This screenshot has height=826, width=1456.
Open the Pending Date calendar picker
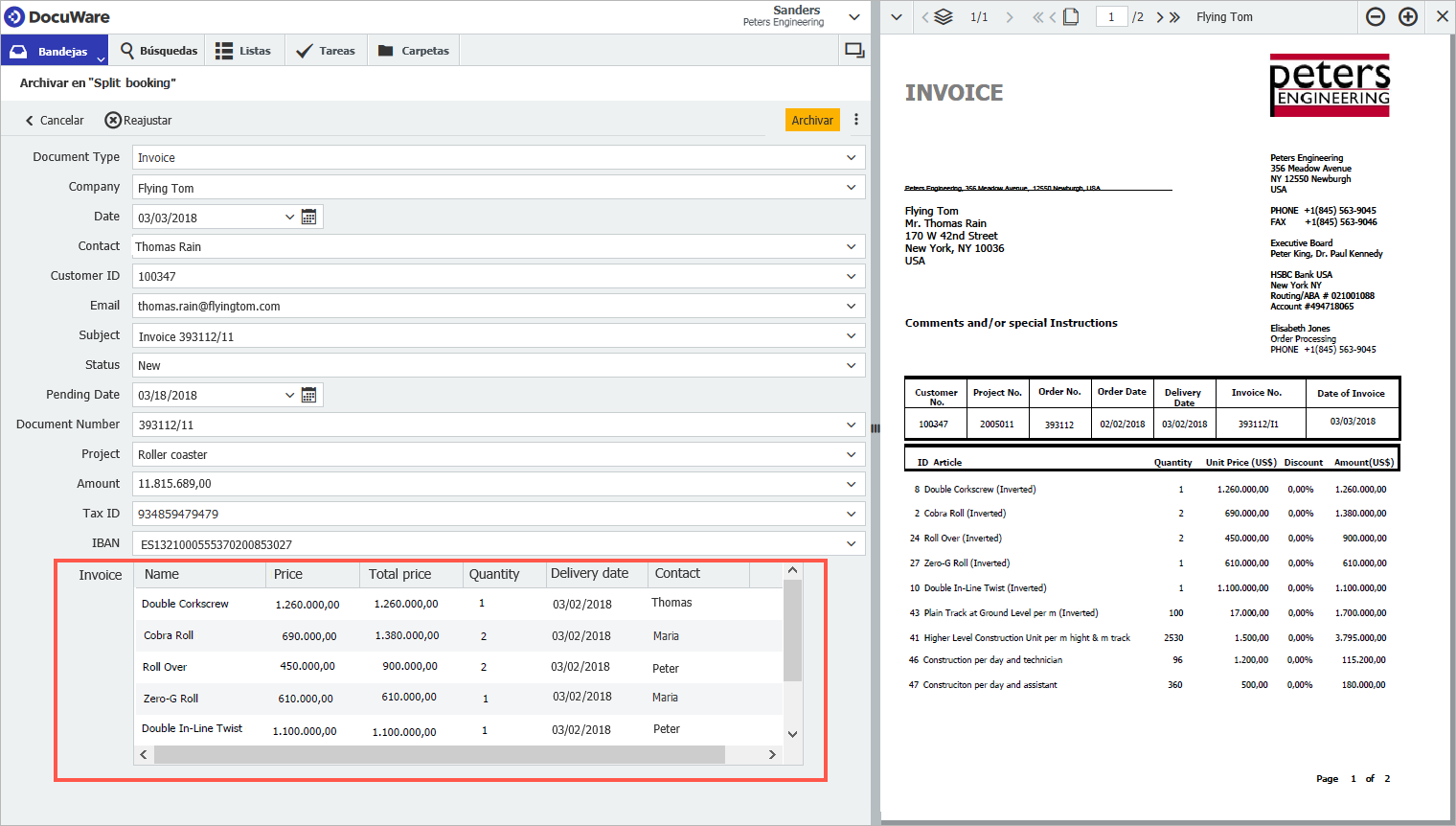coord(309,394)
